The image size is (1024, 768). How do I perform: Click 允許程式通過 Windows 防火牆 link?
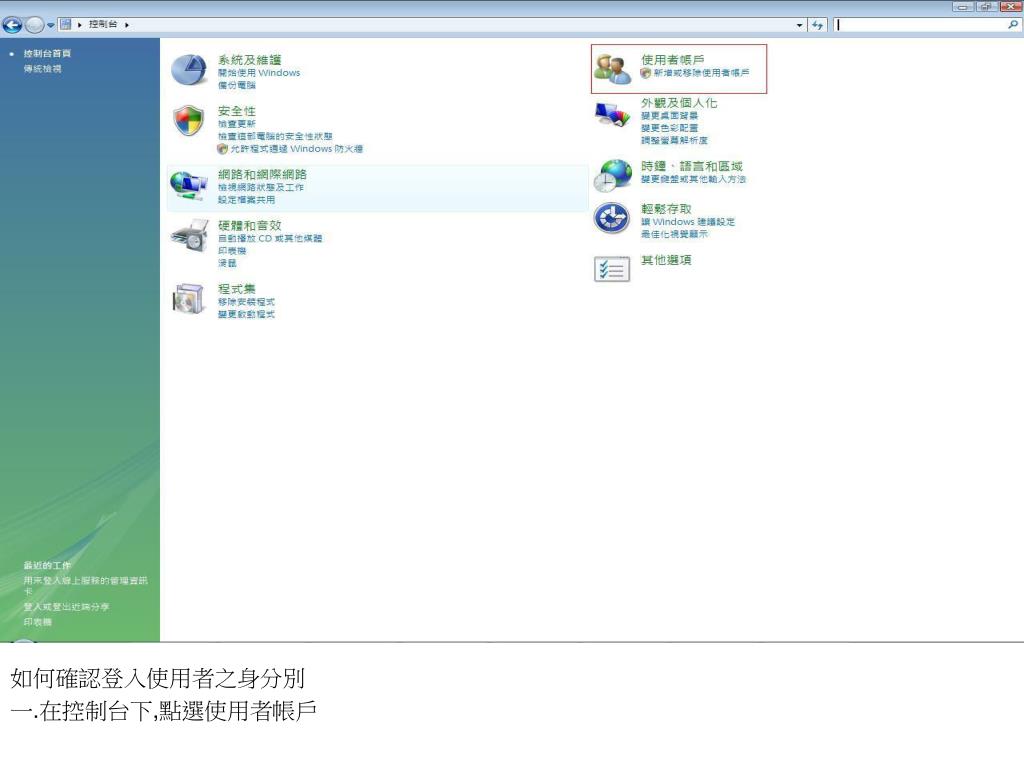[296, 149]
